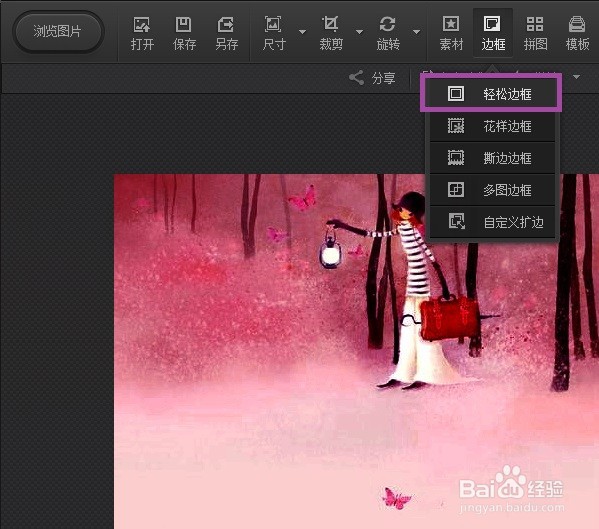Choose 多图边框 from the border menu
Screen dimensions: 599x529
[x=492, y=190]
